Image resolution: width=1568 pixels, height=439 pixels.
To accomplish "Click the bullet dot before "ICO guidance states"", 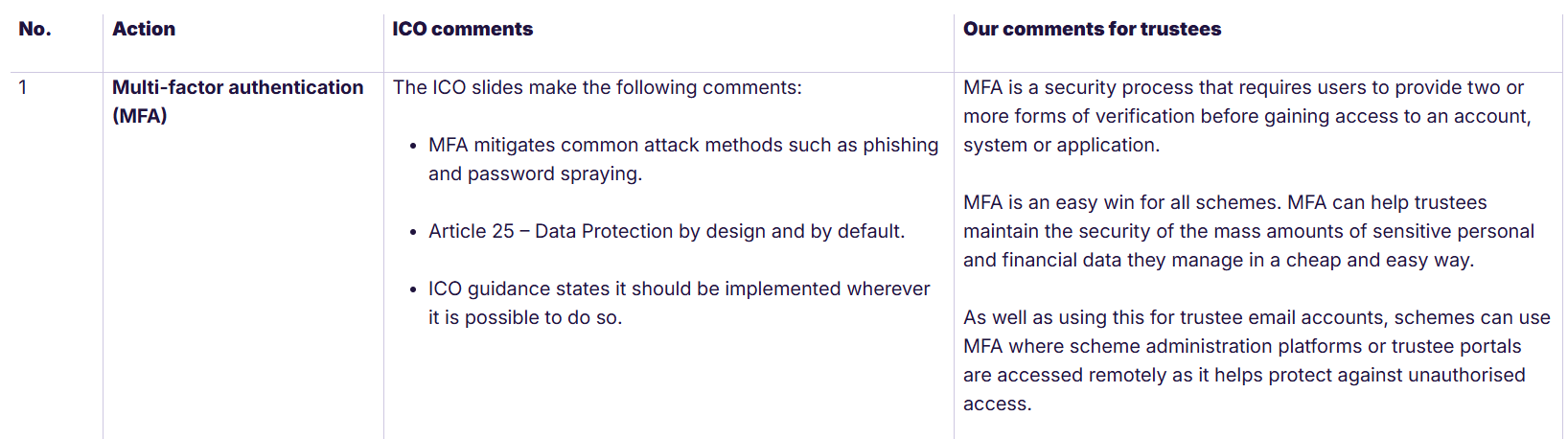I will [x=413, y=290].
